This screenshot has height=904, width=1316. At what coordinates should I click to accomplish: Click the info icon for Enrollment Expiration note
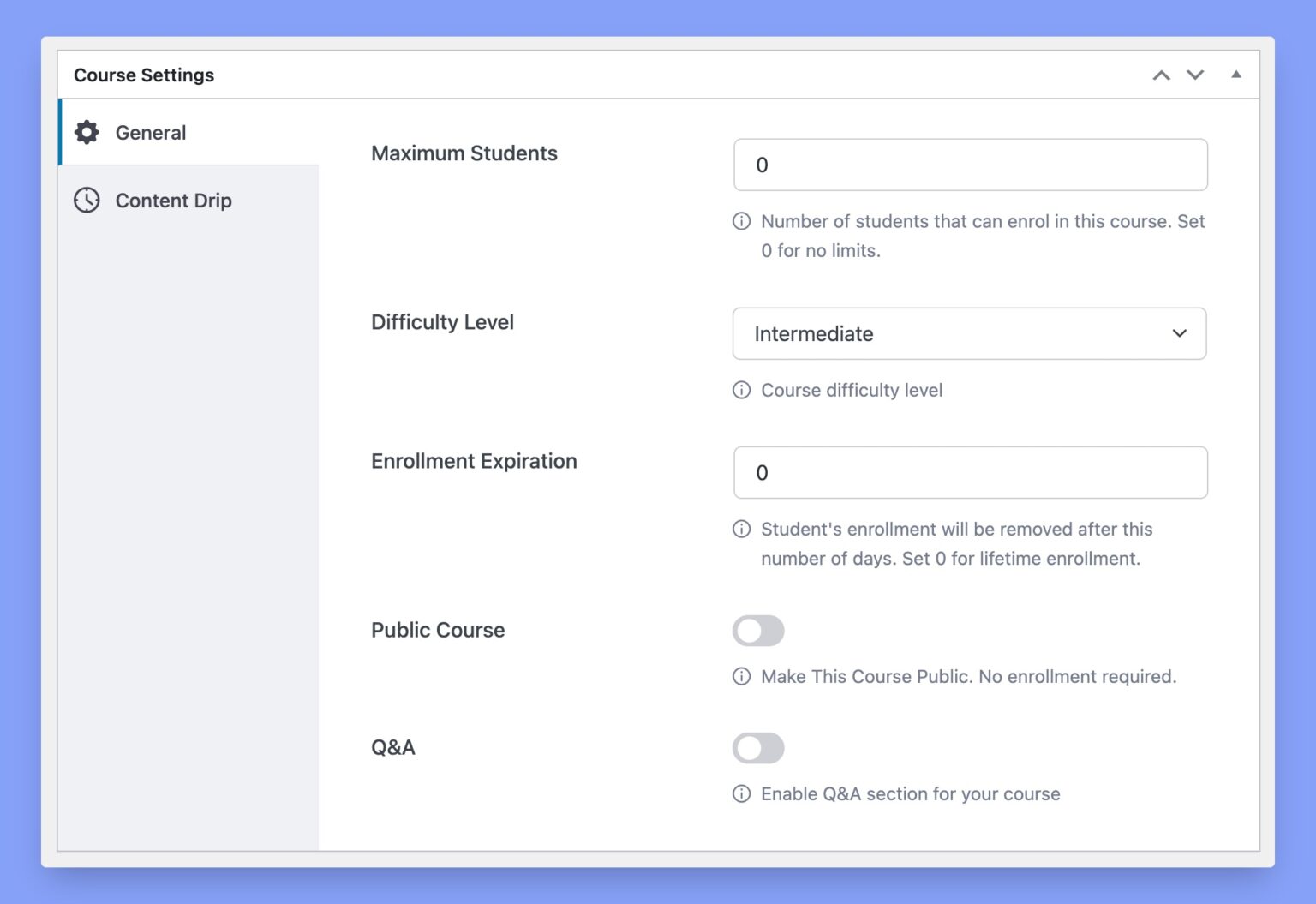click(x=741, y=529)
